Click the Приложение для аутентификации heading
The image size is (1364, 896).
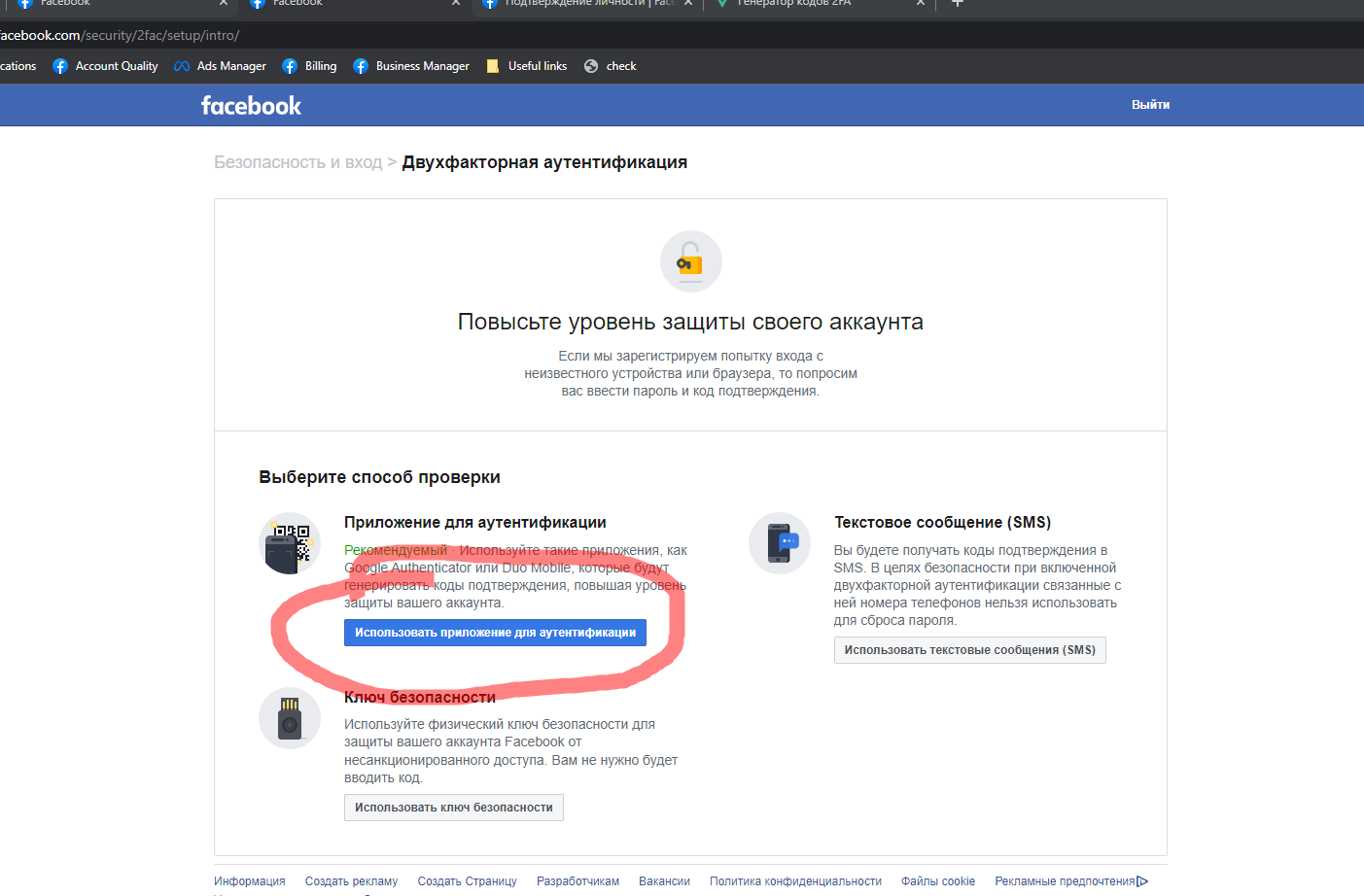[475, 523]
